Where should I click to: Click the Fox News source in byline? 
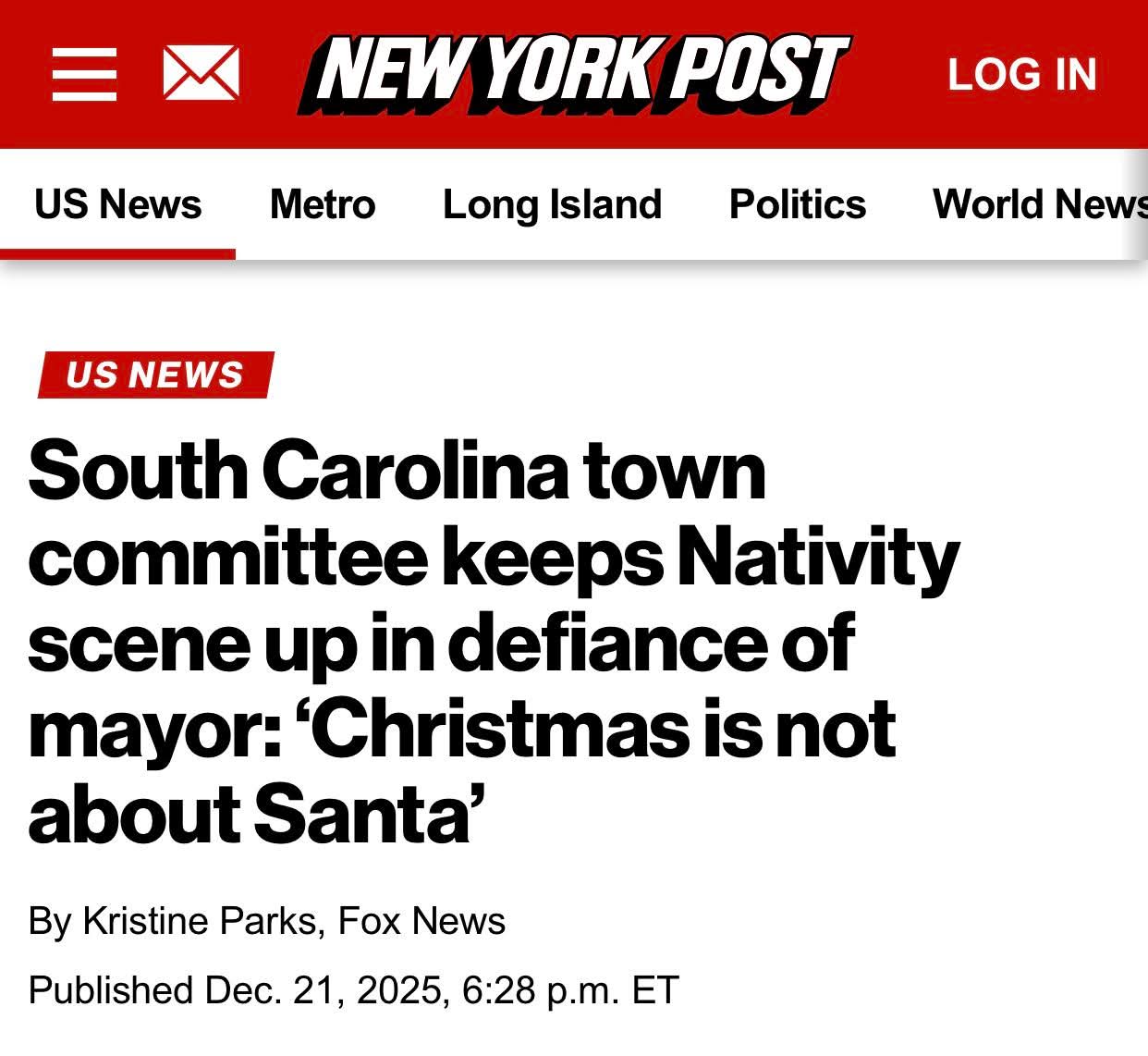pos(421,921)
